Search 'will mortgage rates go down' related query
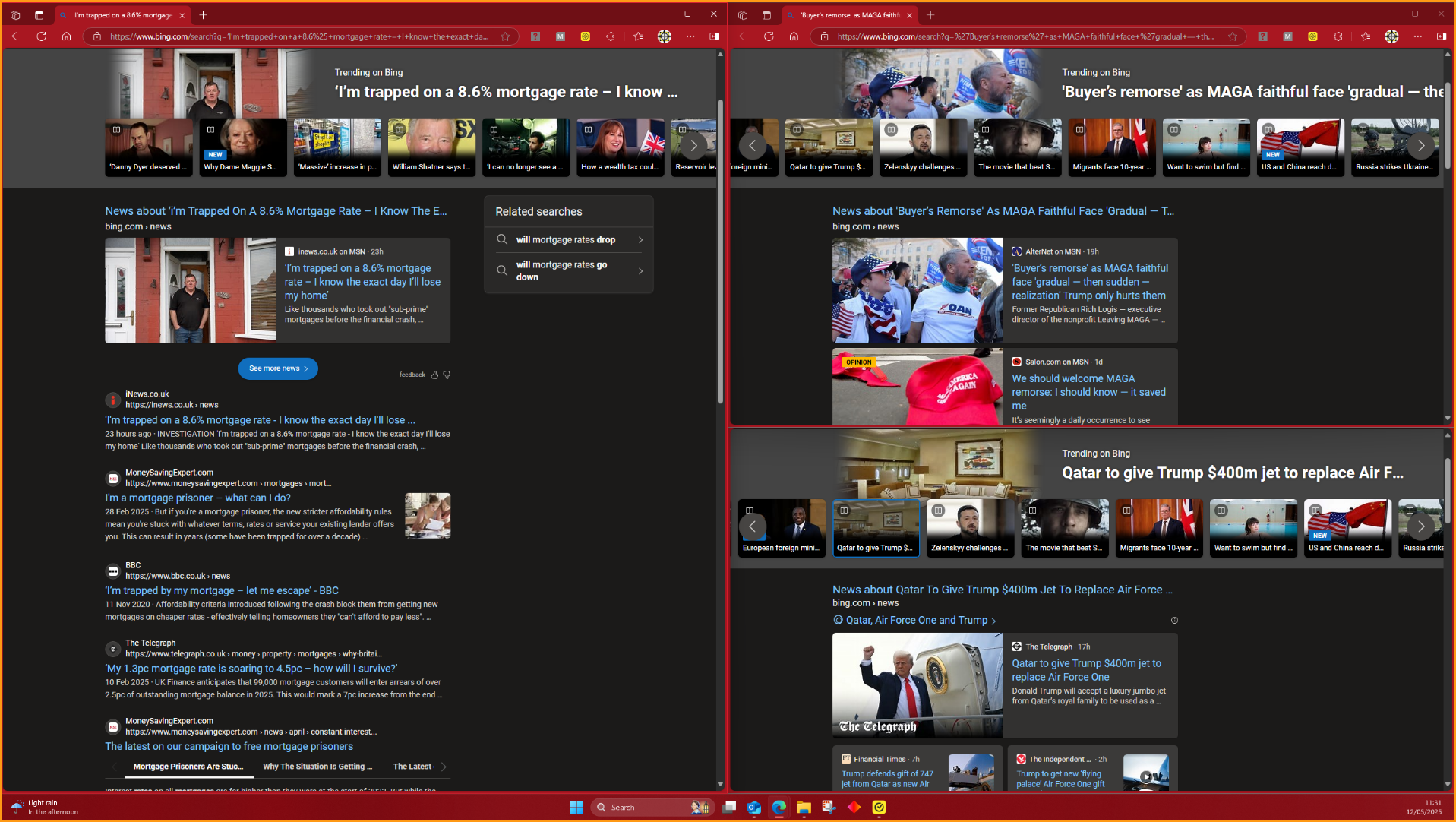Screen dimensions: 1456x822 pos(569,271)
